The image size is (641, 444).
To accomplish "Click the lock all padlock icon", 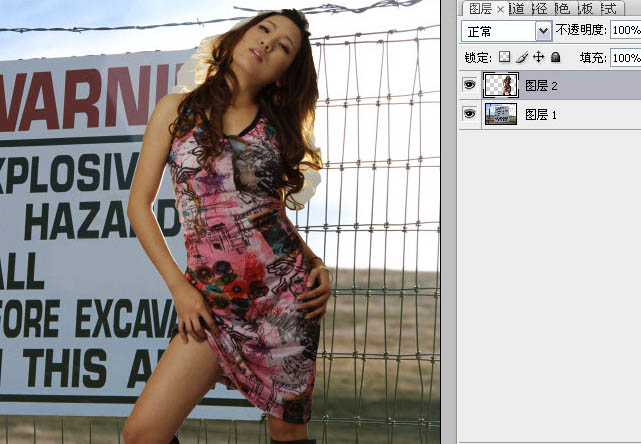I will coord(555,58).
